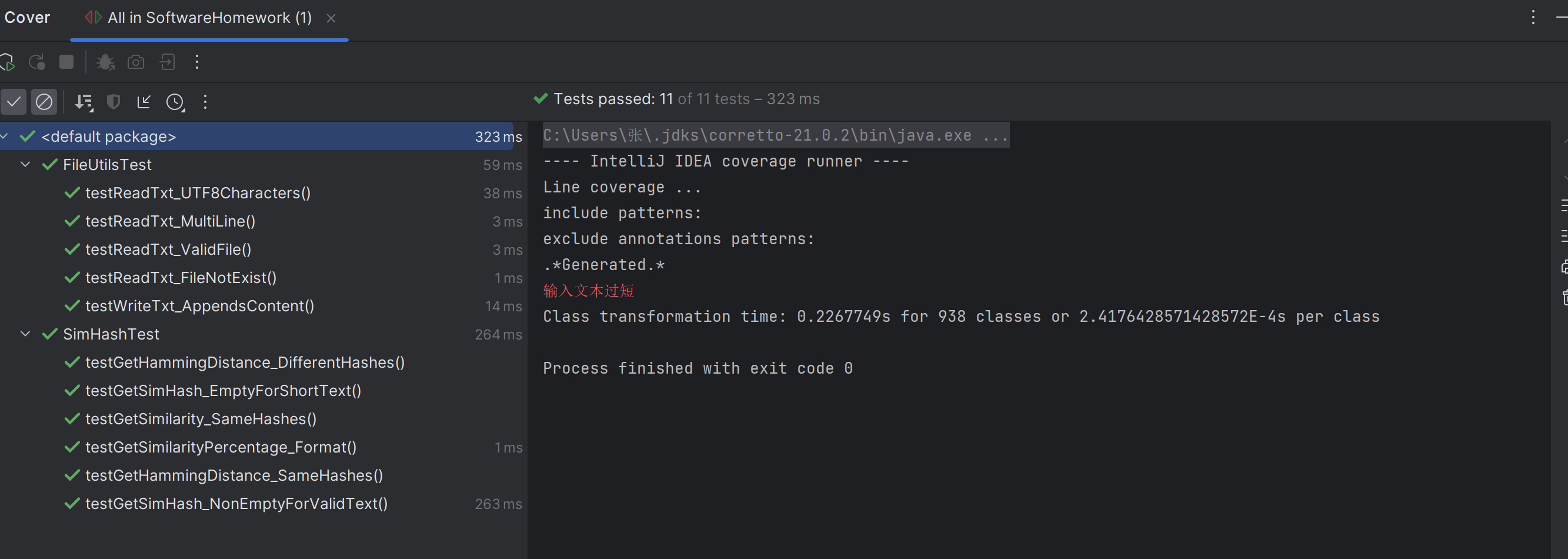Click the camera Dump Threads icon
Image resolution: width=1568 pixels, height=559 pixels.
click(136, 62)
